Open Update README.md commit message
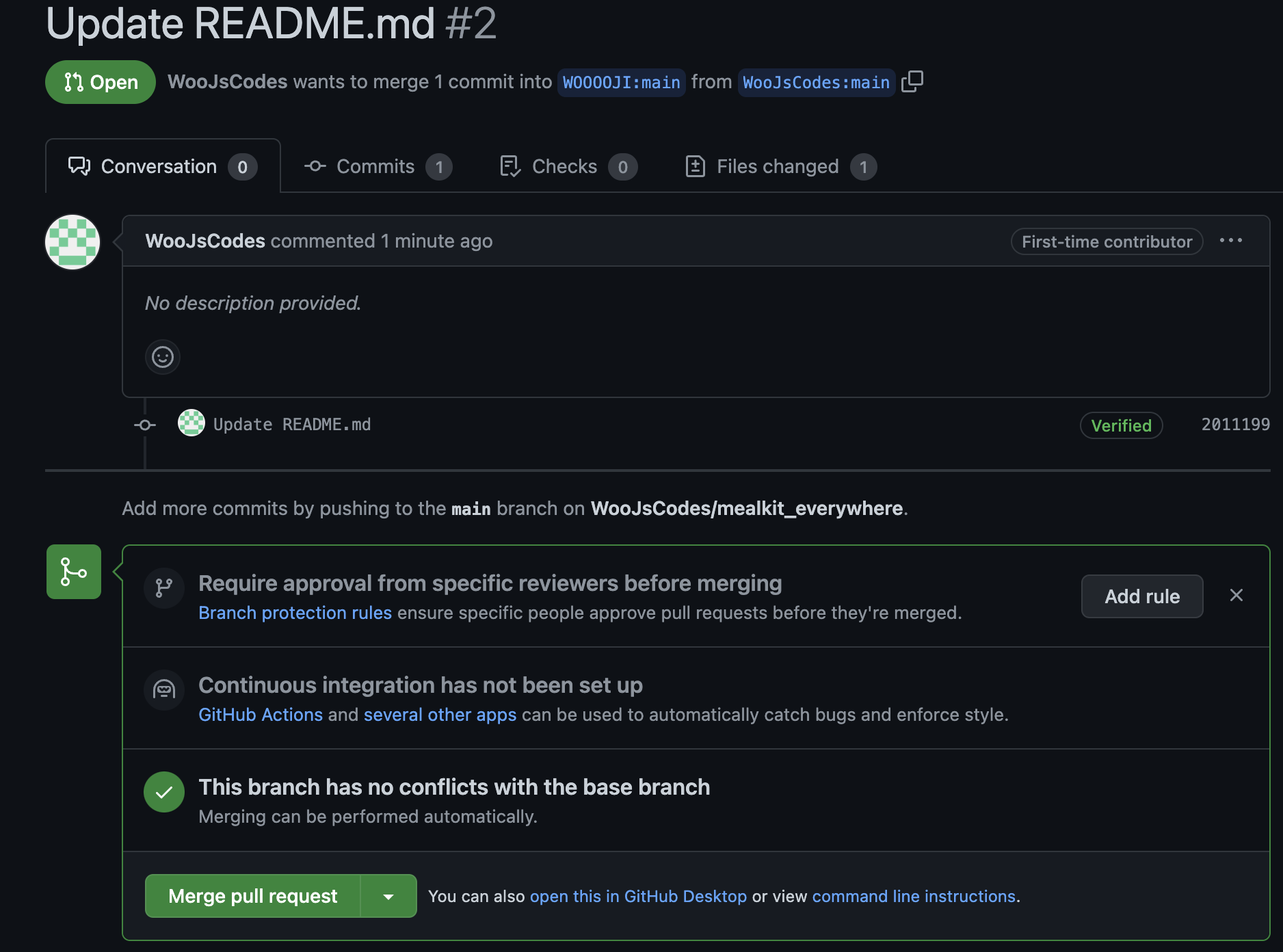This screenshot has height=952, width=1283. 292,425
